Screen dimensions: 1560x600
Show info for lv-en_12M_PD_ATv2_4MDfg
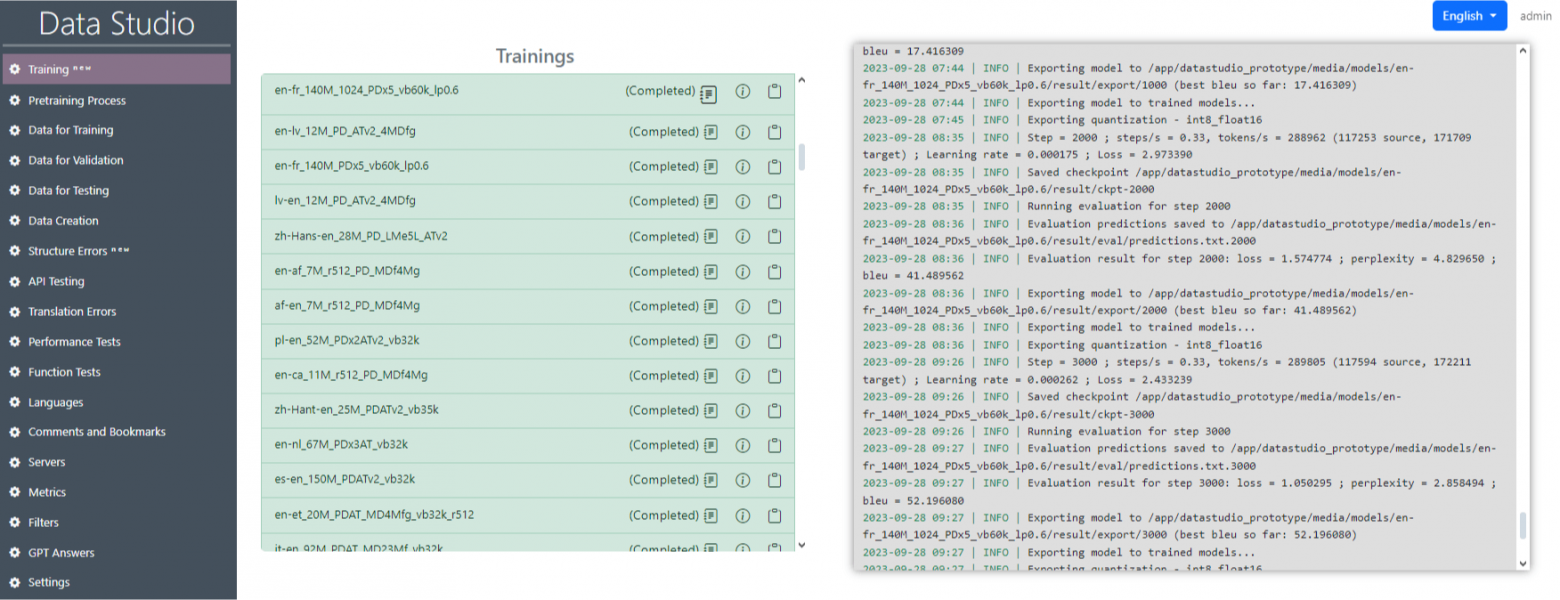pos(743,202)
